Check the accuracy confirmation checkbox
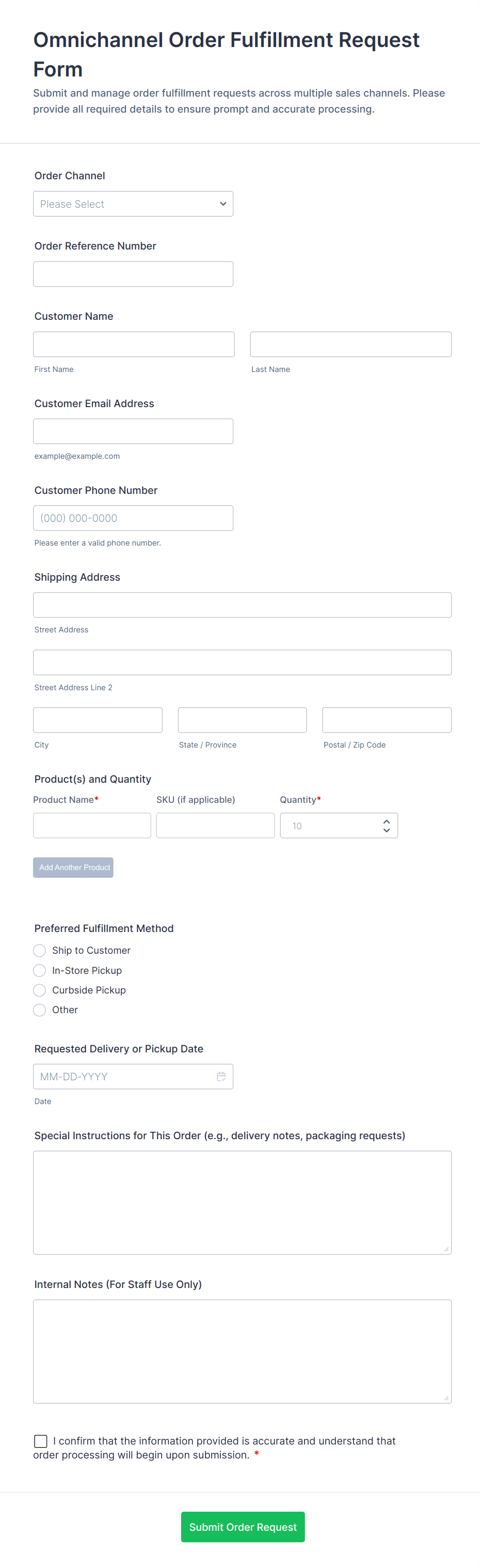This screenshot has width=480, height=1568. 41,1441
